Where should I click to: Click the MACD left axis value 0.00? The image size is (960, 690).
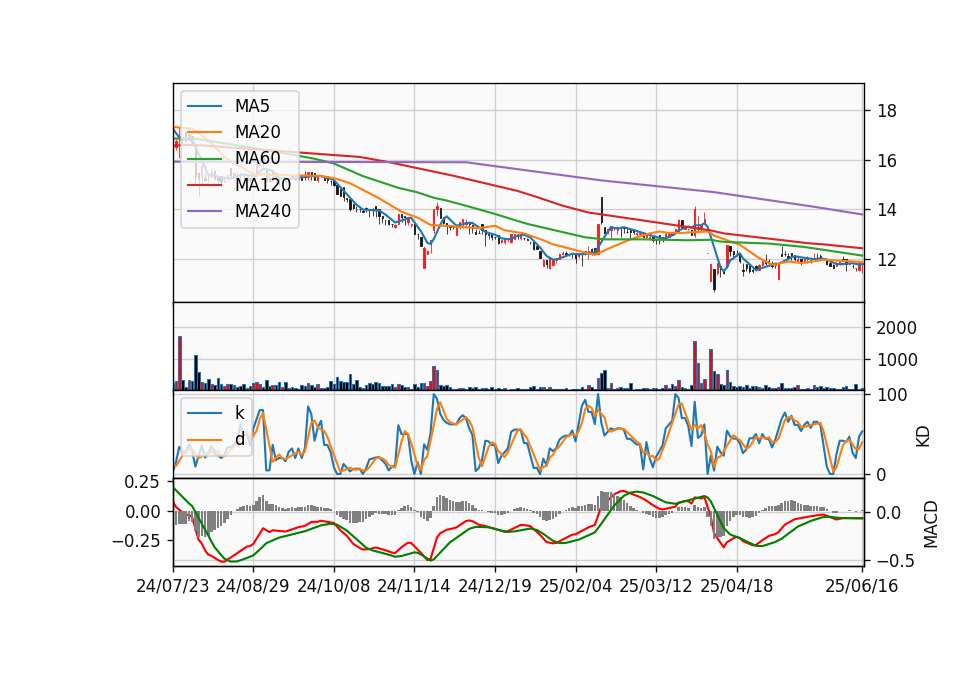coord(141,512)
